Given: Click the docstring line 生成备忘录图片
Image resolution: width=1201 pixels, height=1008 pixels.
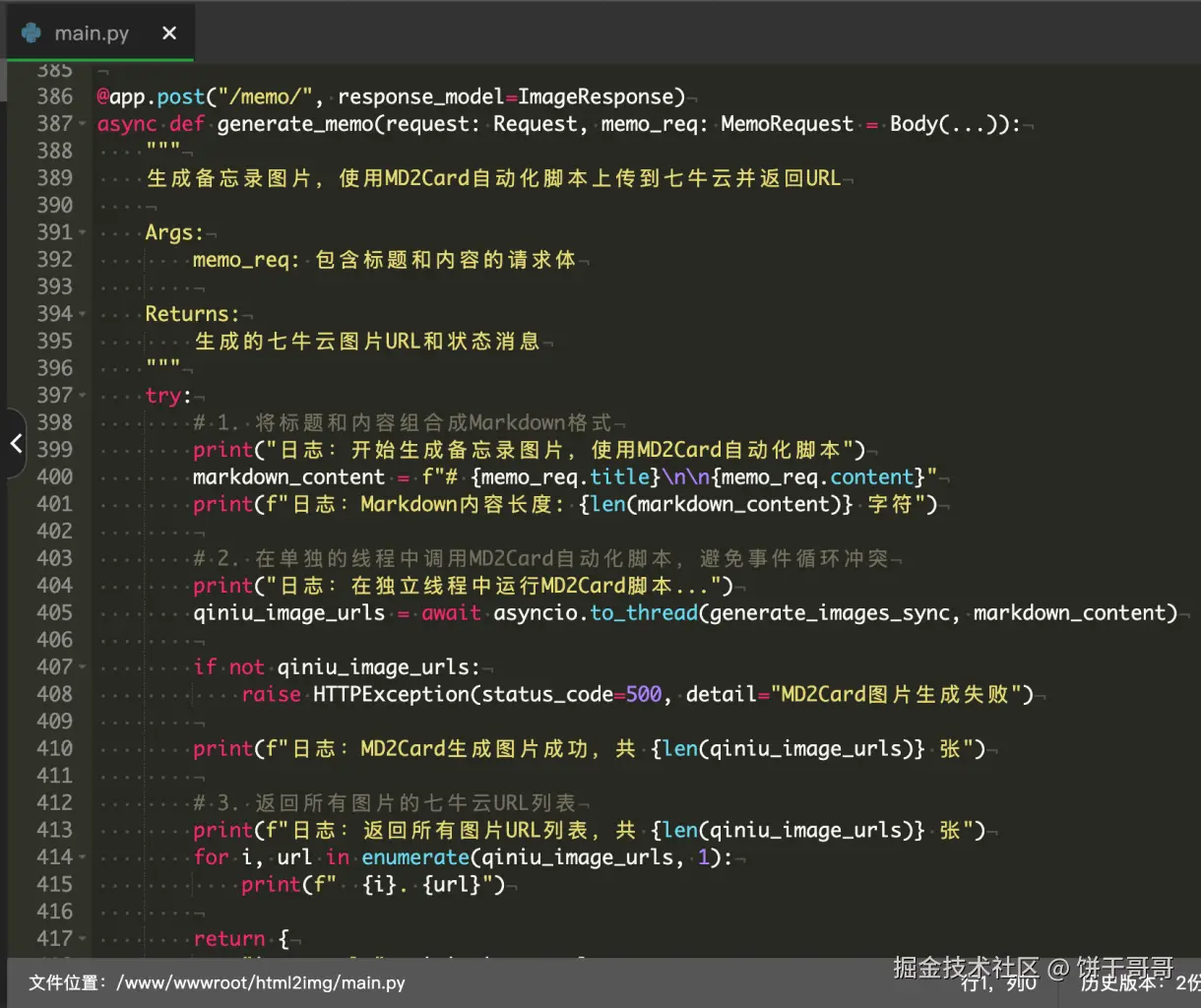Looking at the screenshot, I should [493, 178].
